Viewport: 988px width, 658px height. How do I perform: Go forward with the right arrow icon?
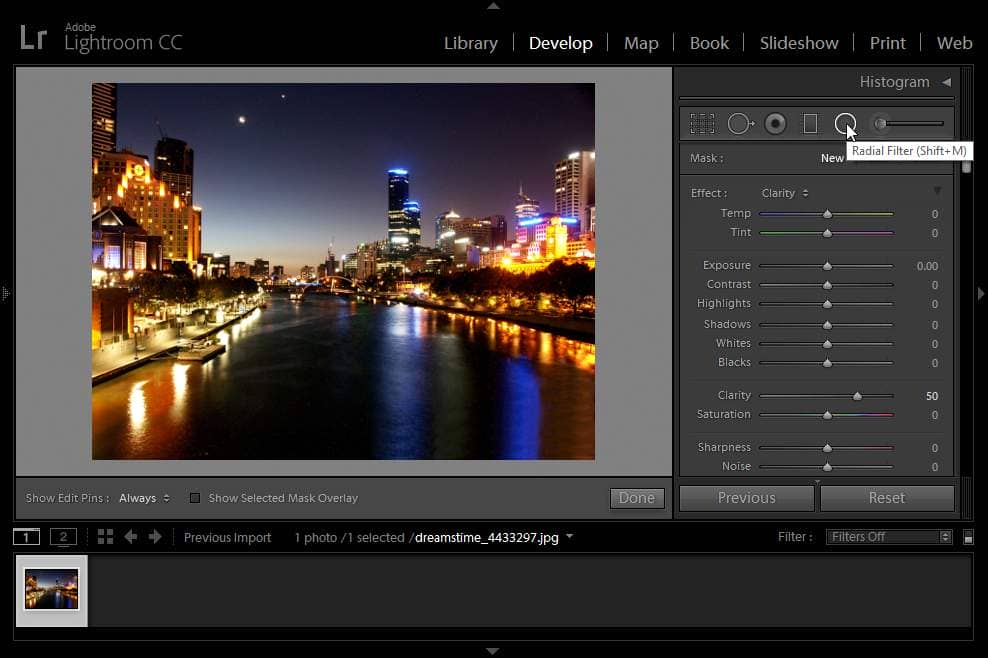pyautogui.click(x=155, y=537)
